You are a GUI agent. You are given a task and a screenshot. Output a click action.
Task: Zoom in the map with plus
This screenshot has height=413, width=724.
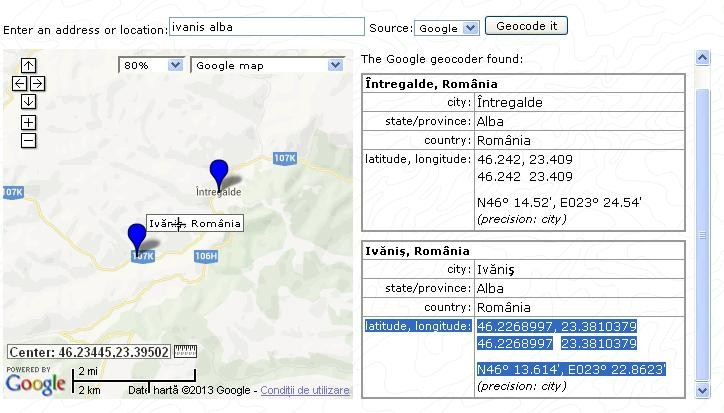point(28,122)
